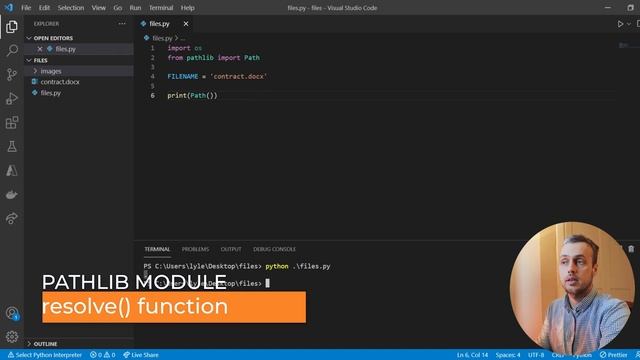Open the Source Control view

click(x=12, y=74)
